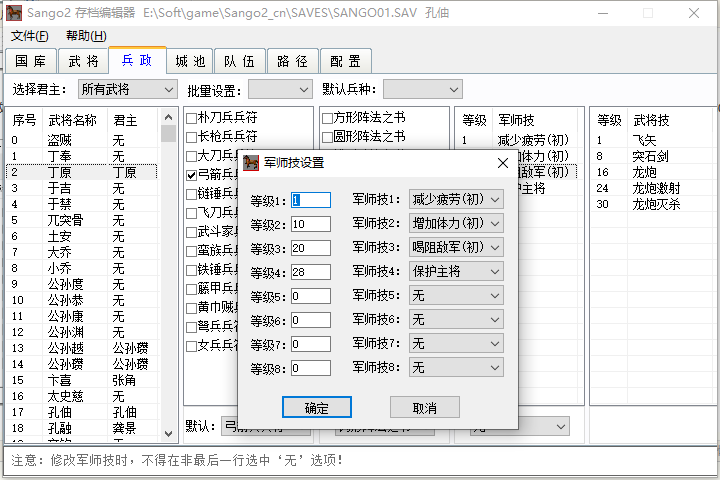The image size is (720, 480).
Task: Toggle the 长枪兵兵符 checkbox
Action: pyautogui.click(x=191, y=137)
